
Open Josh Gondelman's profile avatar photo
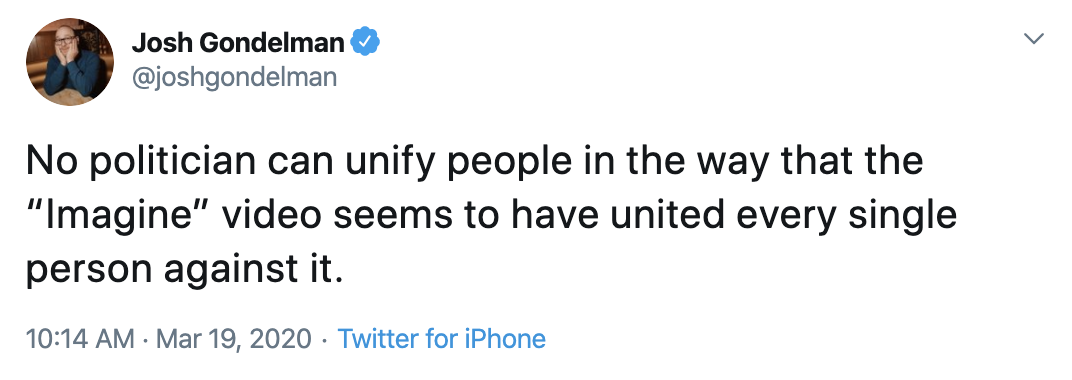pyautogui.click(x=70, y=62)
